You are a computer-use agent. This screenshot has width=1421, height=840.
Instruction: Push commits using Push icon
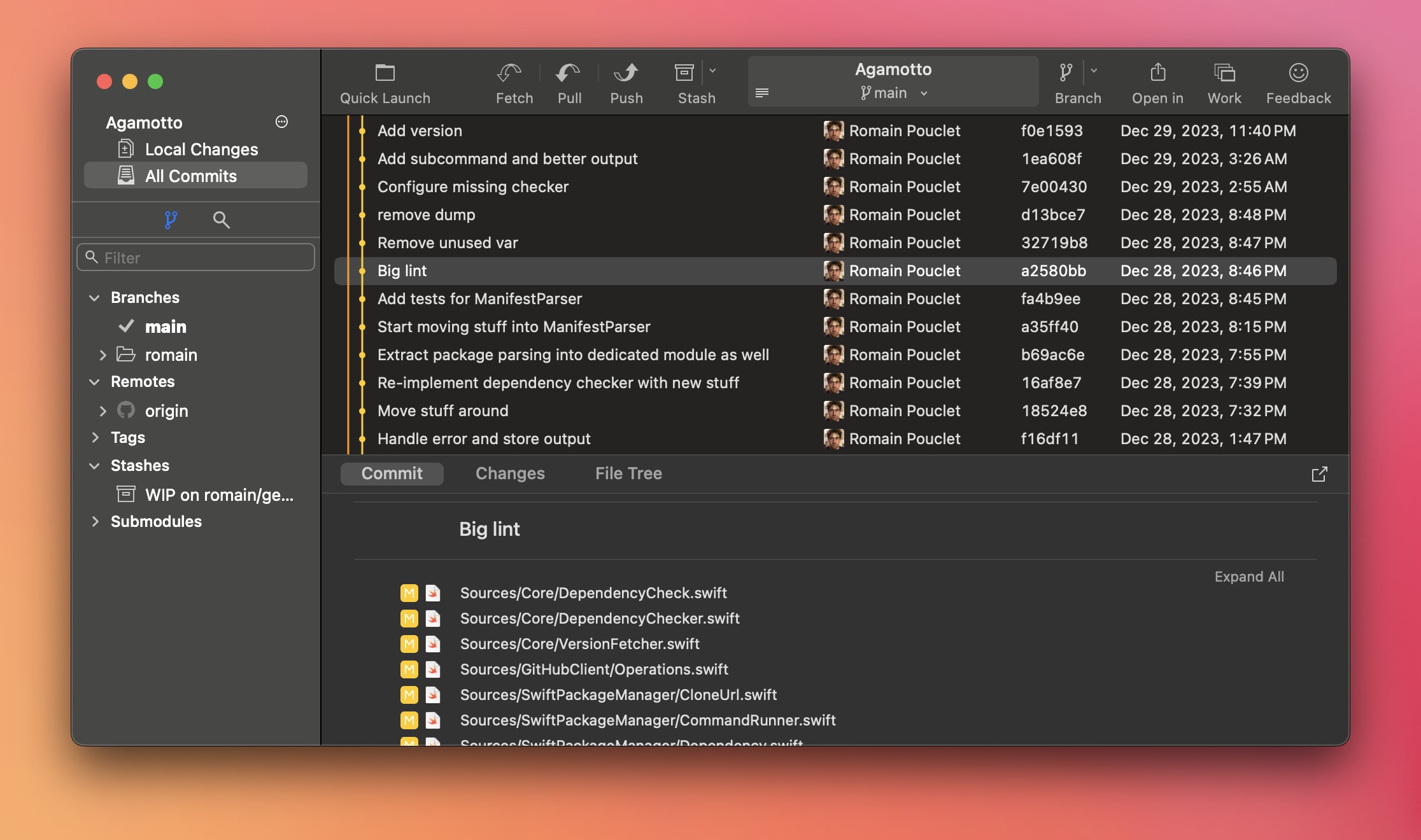626,73
